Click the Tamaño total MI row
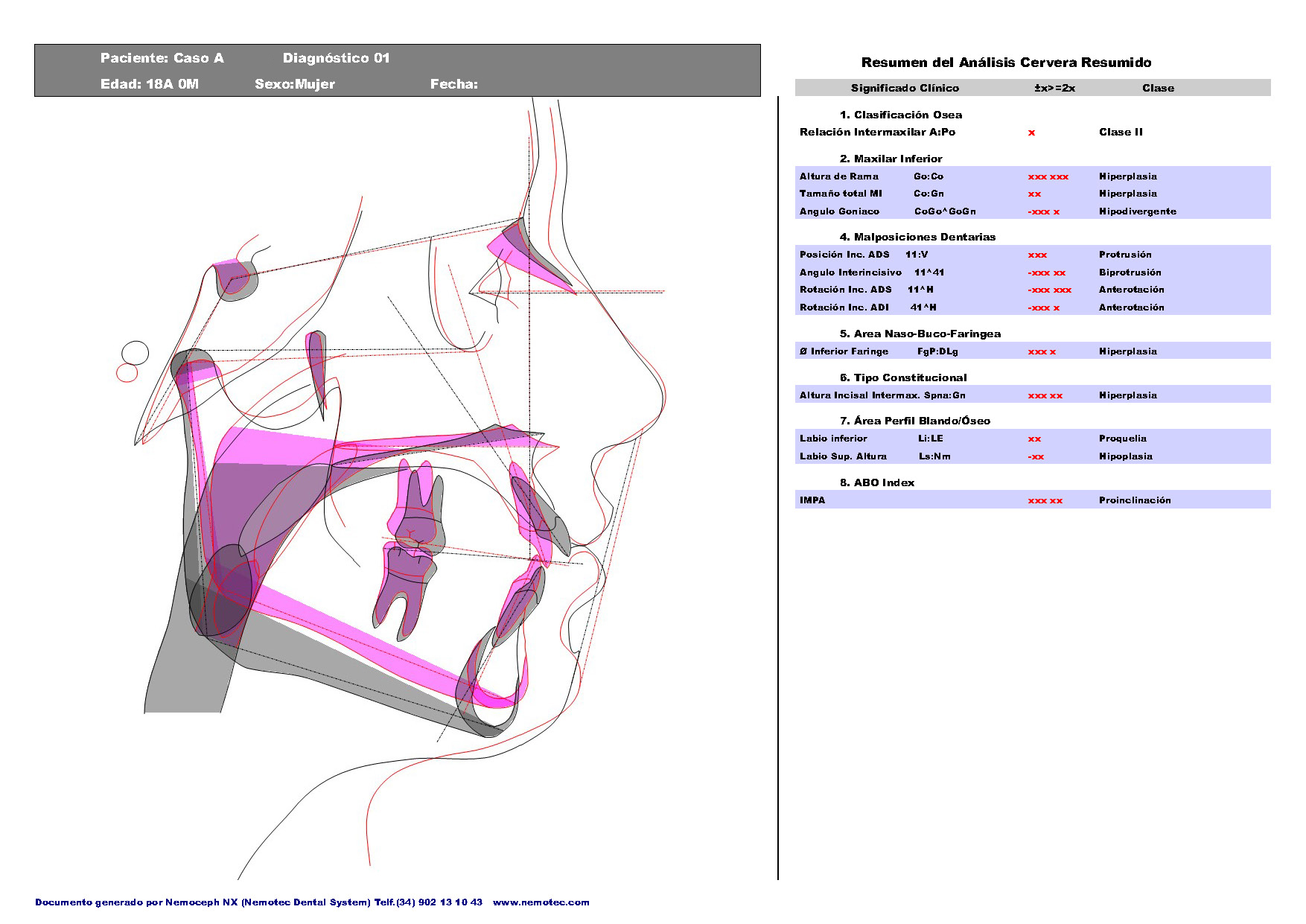The width and height of the screenshot is (1306, 924). (1032, 194)
